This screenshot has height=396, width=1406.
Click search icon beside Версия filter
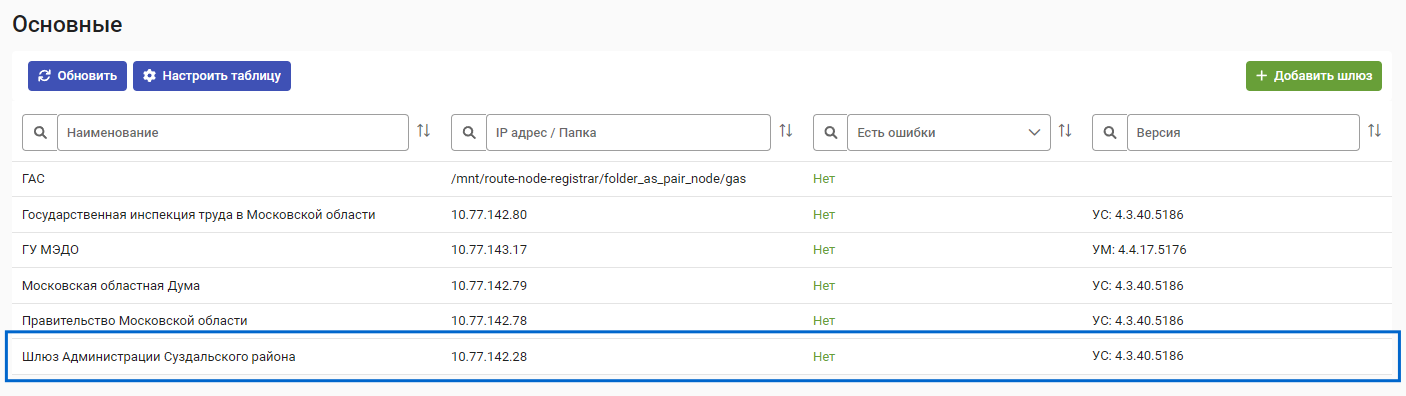[1109, 132]
